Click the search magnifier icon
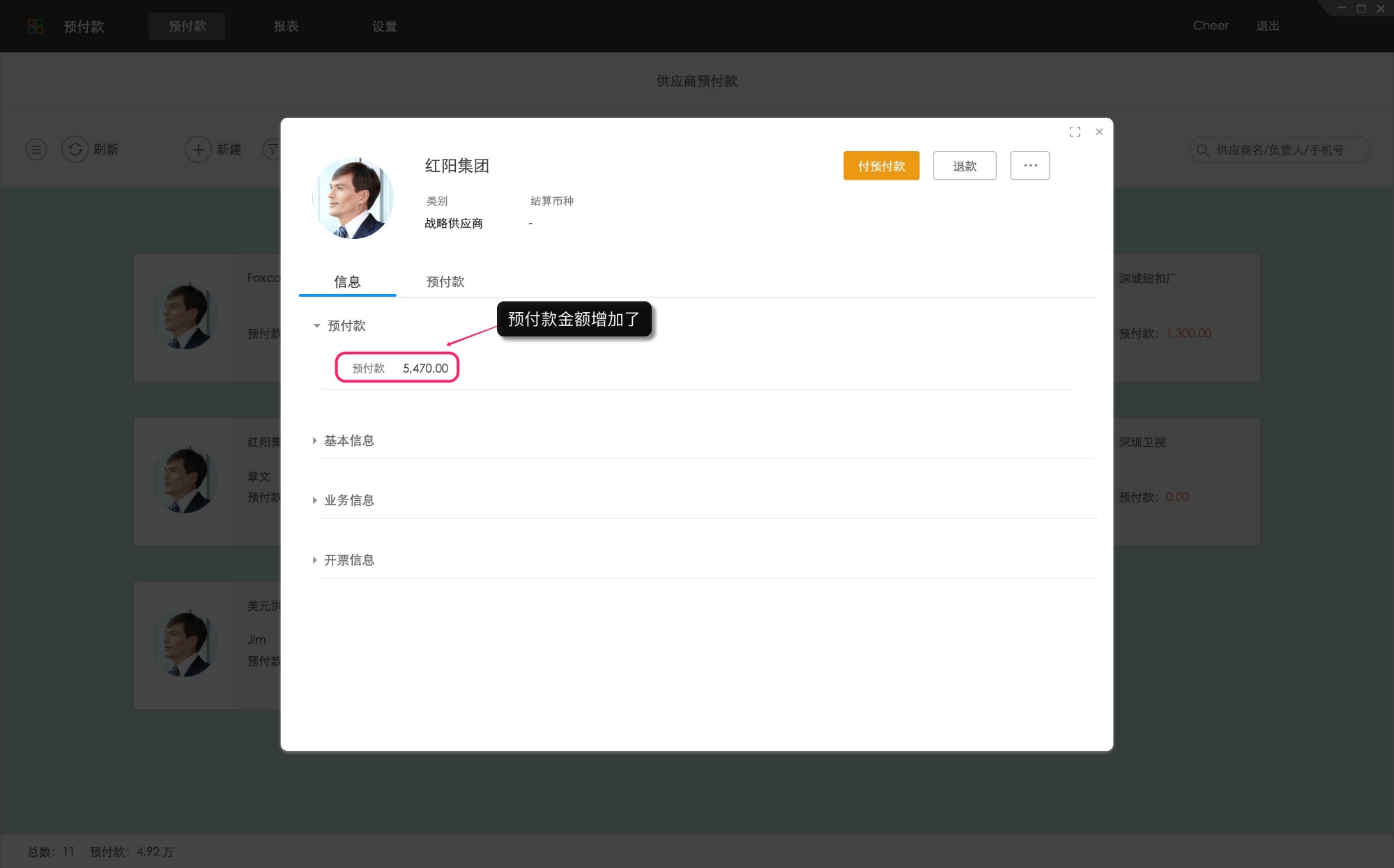Screen dimensions: 1394x868 click(1202, 149)
